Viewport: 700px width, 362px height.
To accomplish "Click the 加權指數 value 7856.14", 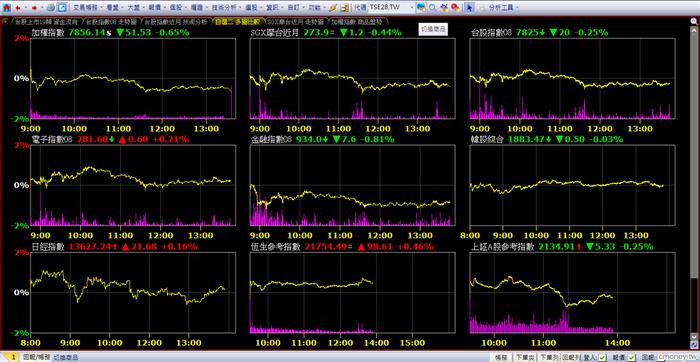I will 87,32.
